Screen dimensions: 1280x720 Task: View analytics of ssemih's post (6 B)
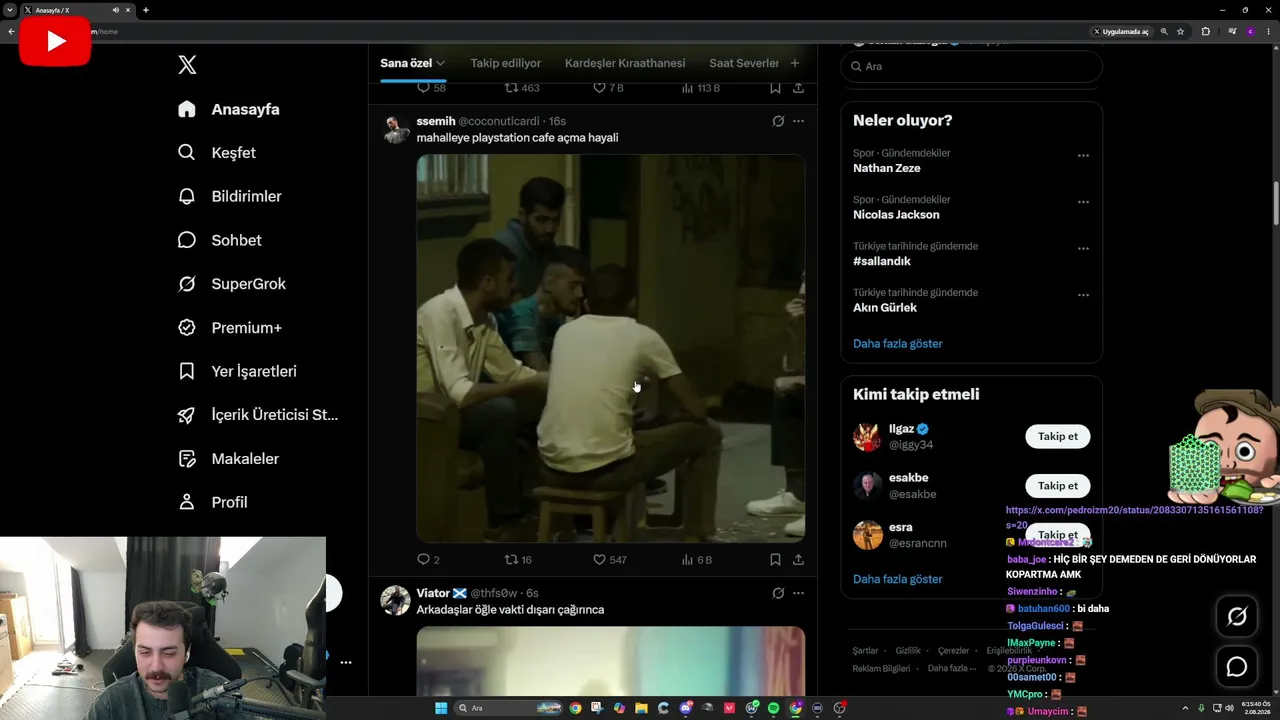point(697,560)
